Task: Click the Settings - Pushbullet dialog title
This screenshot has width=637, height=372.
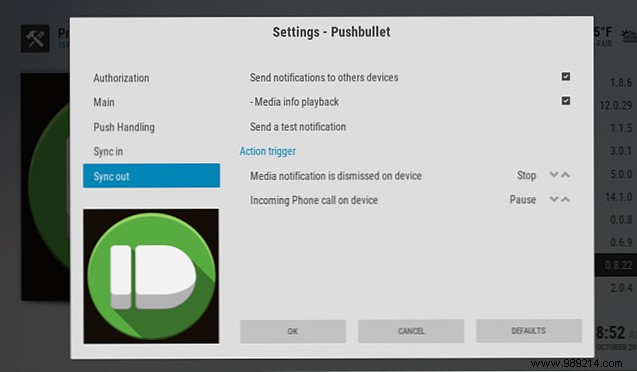Action: (x=331, y=32)
